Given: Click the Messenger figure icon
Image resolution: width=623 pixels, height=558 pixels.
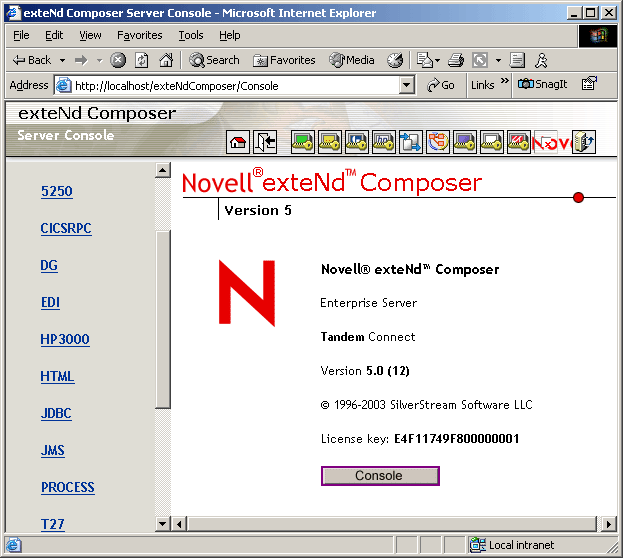Looking at the screenshot, I should (541, 60).
